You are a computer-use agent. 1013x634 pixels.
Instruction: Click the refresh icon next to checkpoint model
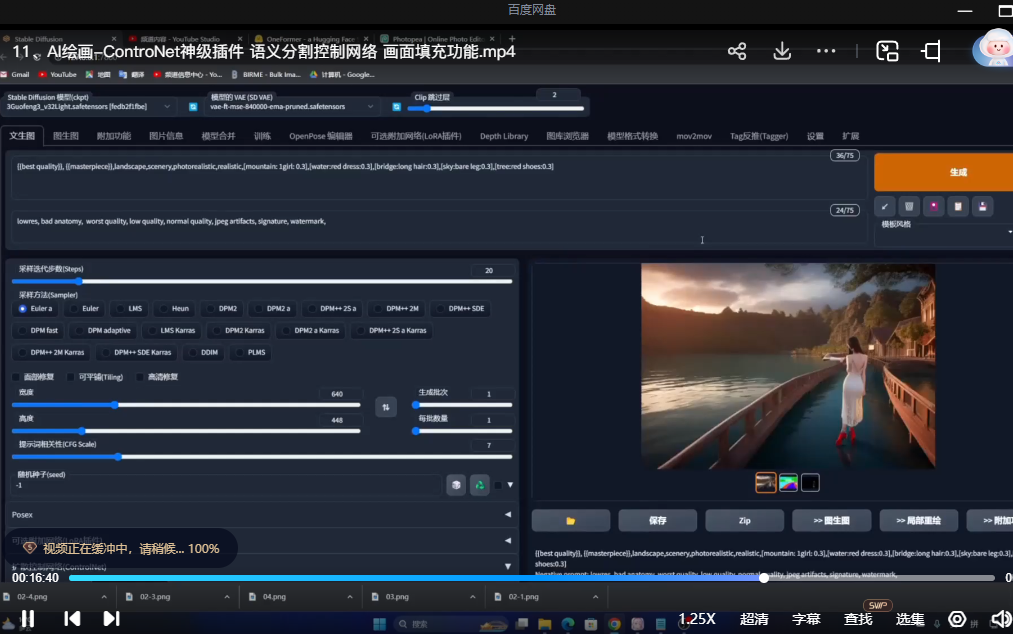tap(193, 107)
